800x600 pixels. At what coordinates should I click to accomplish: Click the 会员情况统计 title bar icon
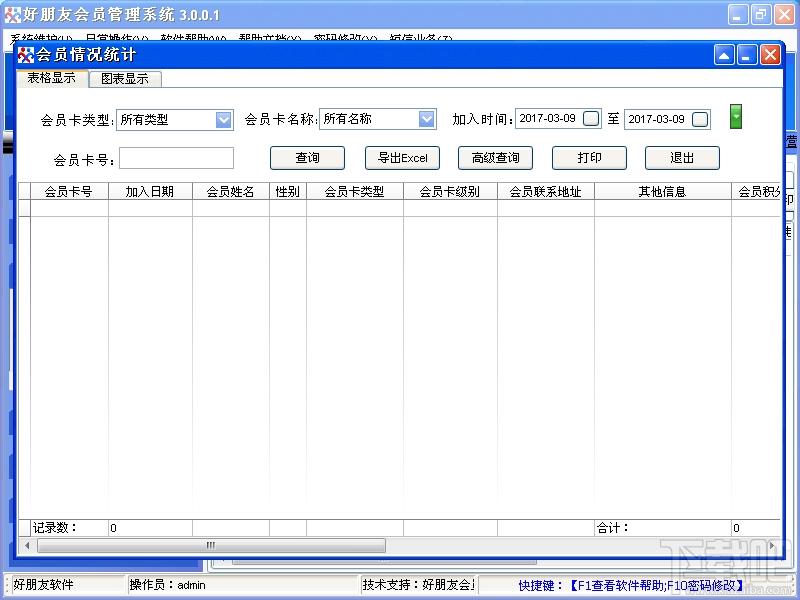(26, 55)
